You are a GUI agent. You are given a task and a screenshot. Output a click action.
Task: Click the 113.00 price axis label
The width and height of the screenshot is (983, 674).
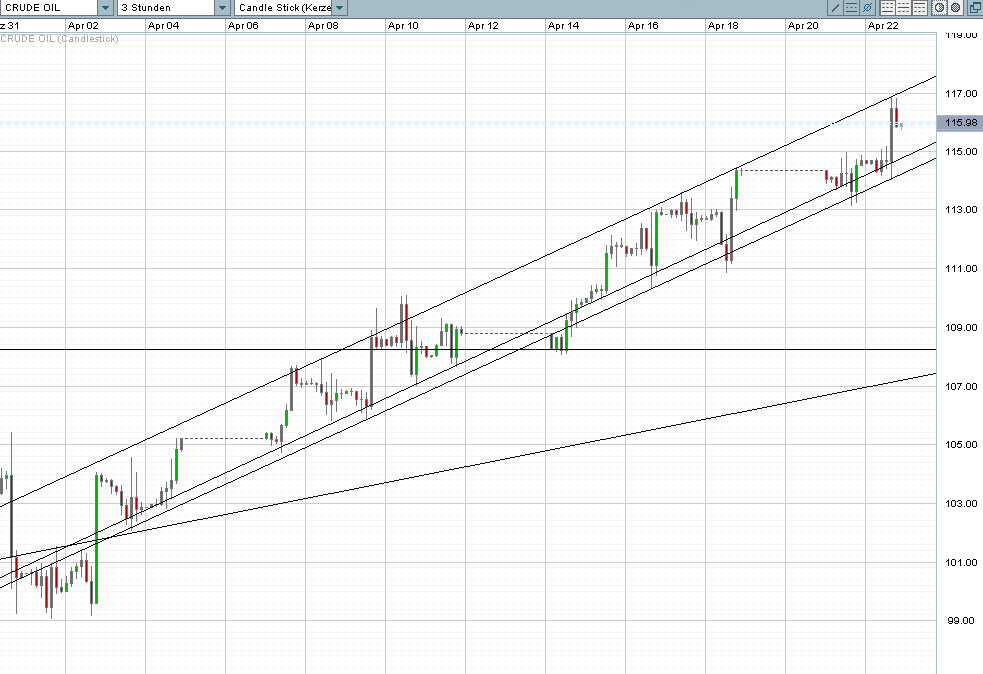(x=961, y=209)
